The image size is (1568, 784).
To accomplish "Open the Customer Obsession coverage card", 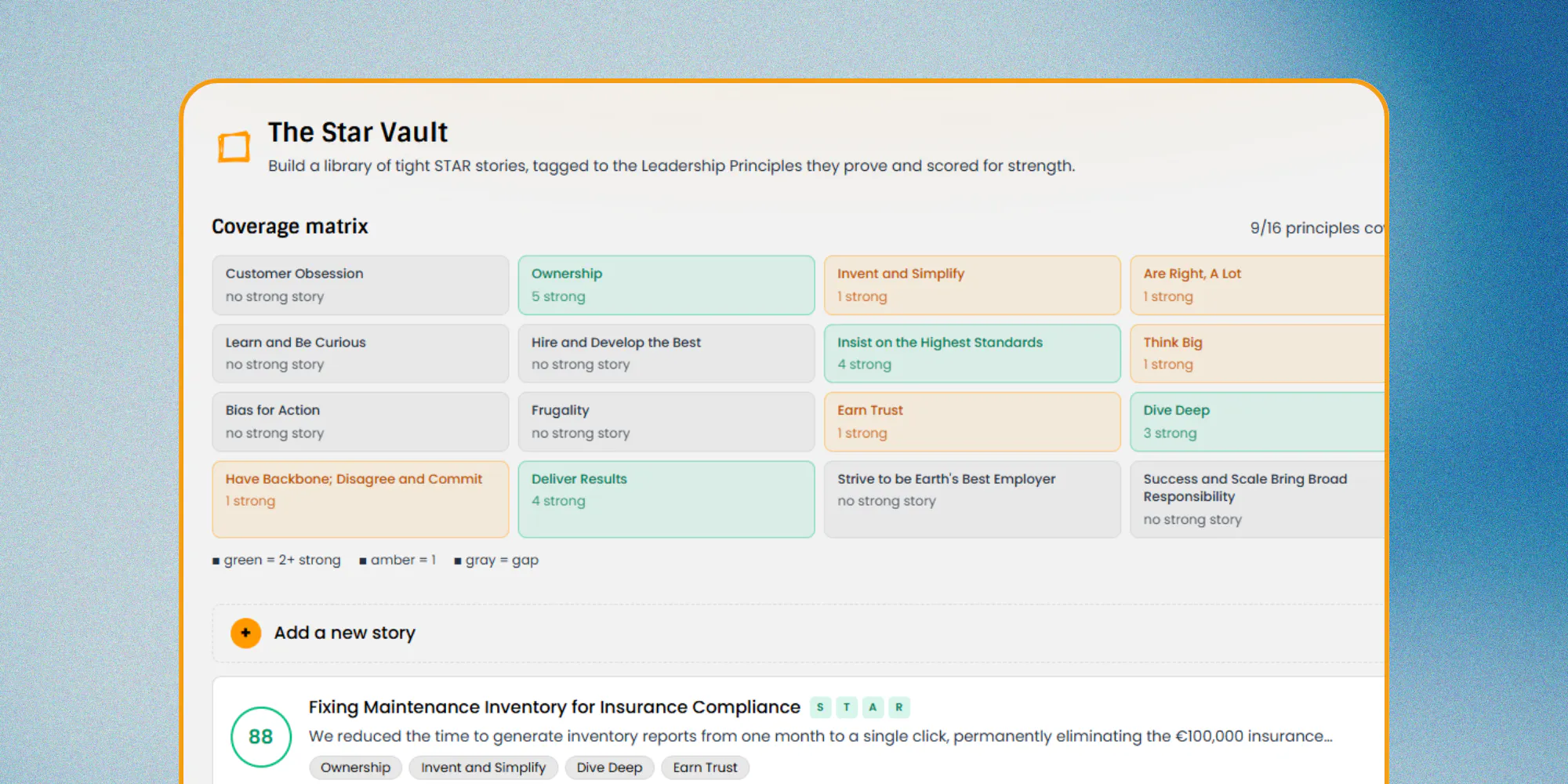I will click(361, 285).
